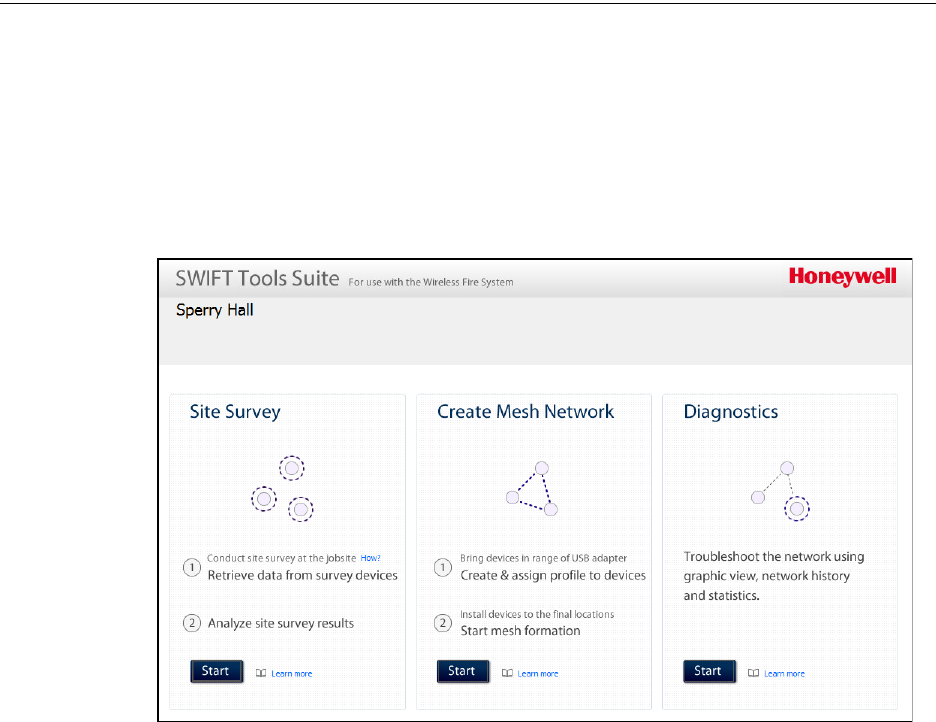Click the Diagnostics node graph illustration
The width and height of the screenshot is (936, 722).
click(x=780, y=491)
